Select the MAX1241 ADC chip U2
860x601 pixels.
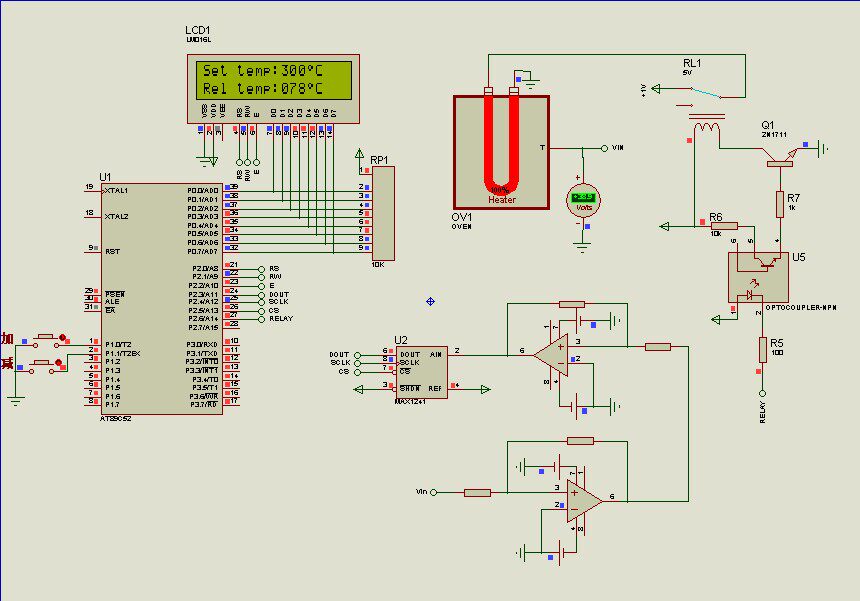click(x=420, y=370)
